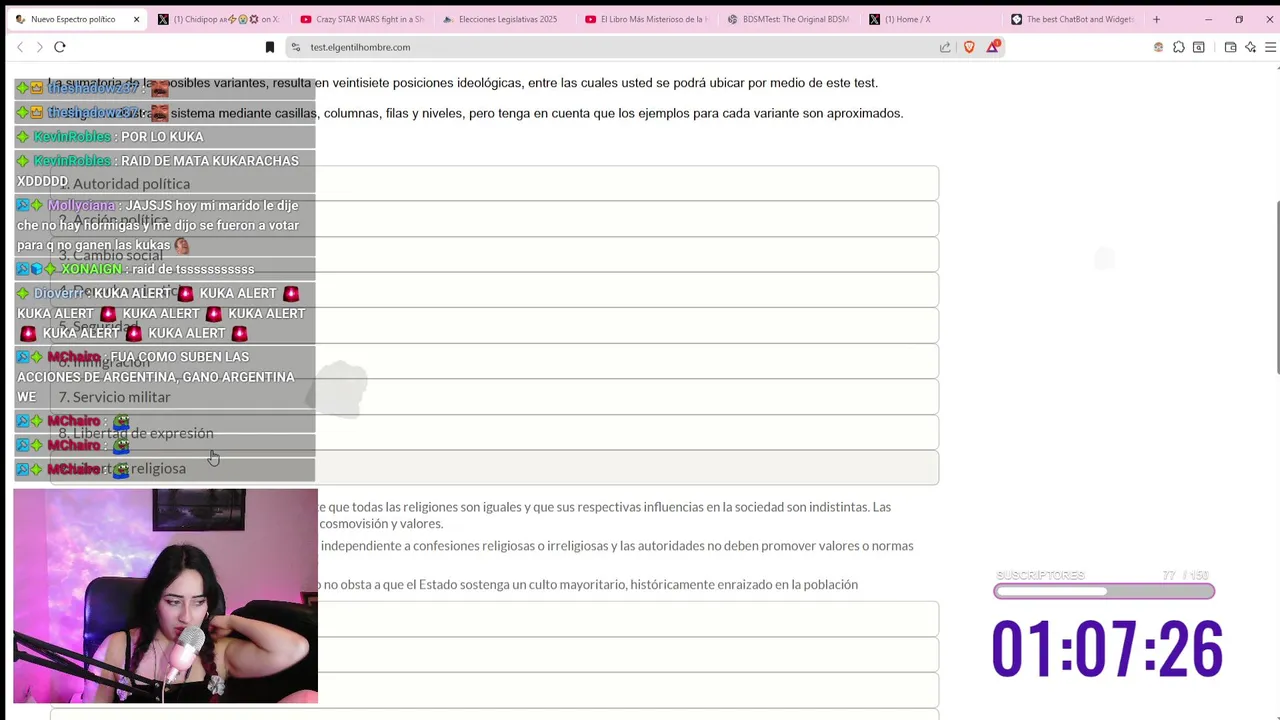Click the 01:07:26 stream timer
1280x720 pixels.
coord(1107,649)
